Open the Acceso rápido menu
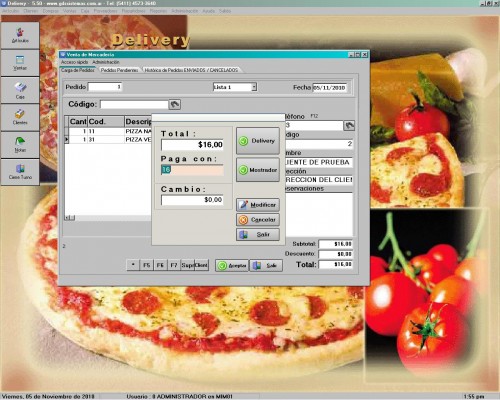This screenshot has width=500, height=400. (x=74, y=62)
